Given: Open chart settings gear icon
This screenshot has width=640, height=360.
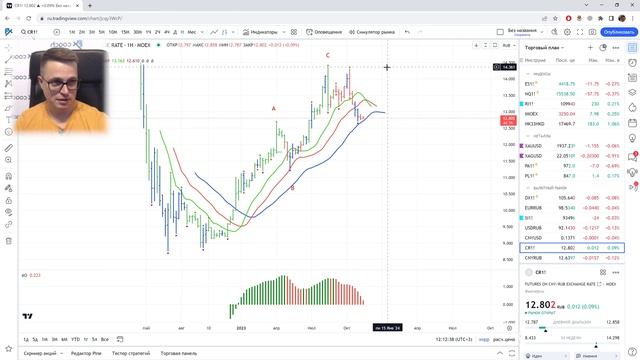Looking at the screenshot, I should [567, 32].
